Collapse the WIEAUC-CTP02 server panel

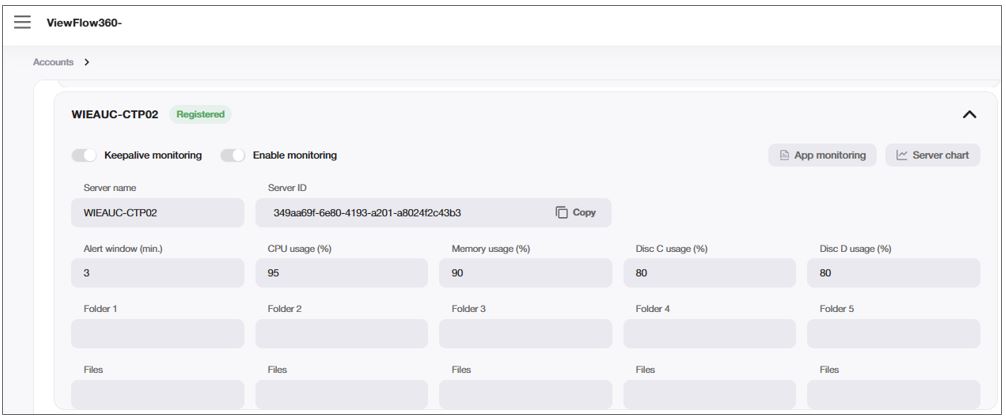pyautogui.click(x=968, y=114)
